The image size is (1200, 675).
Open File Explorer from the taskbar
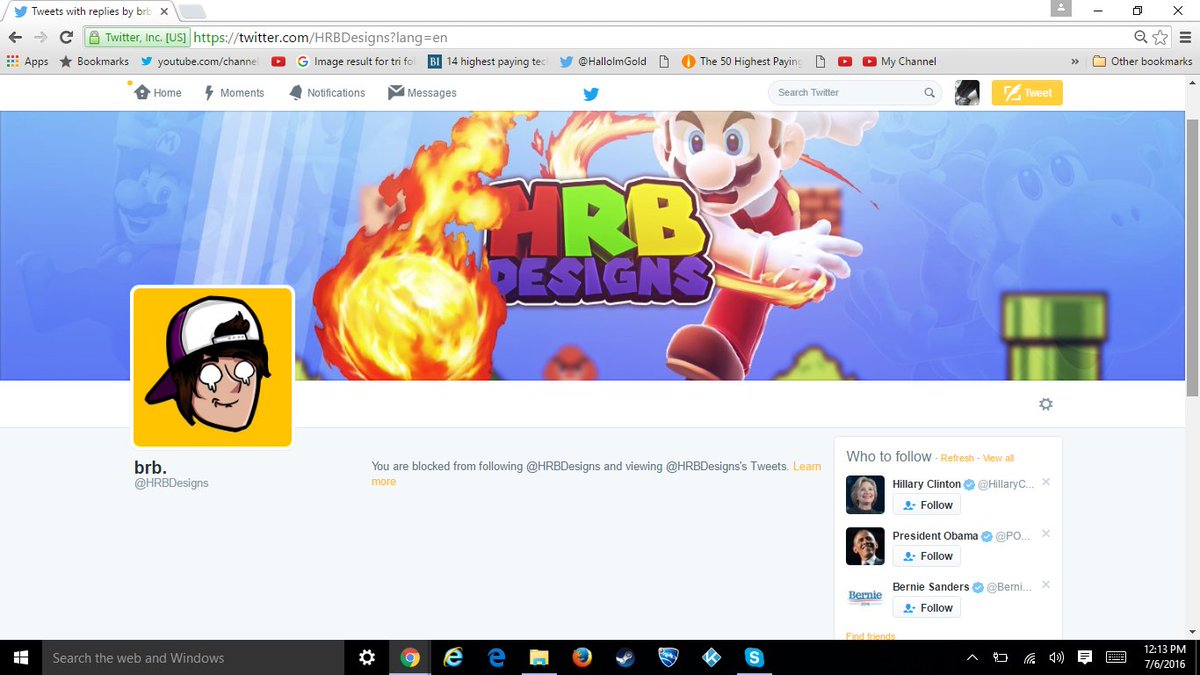(x=539, y=657)
